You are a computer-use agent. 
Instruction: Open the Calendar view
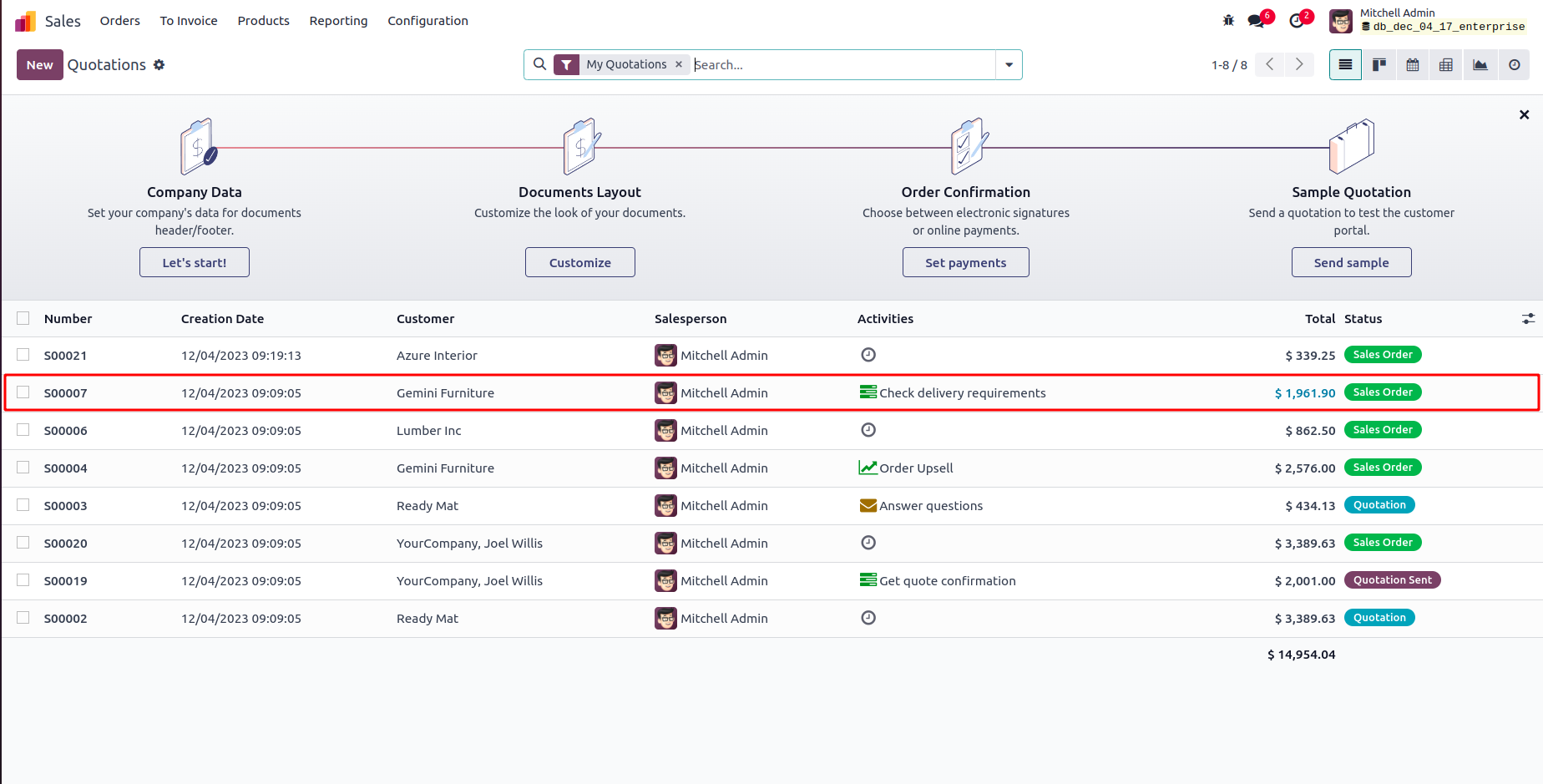pyautogui.click(x=1413, y=65)
